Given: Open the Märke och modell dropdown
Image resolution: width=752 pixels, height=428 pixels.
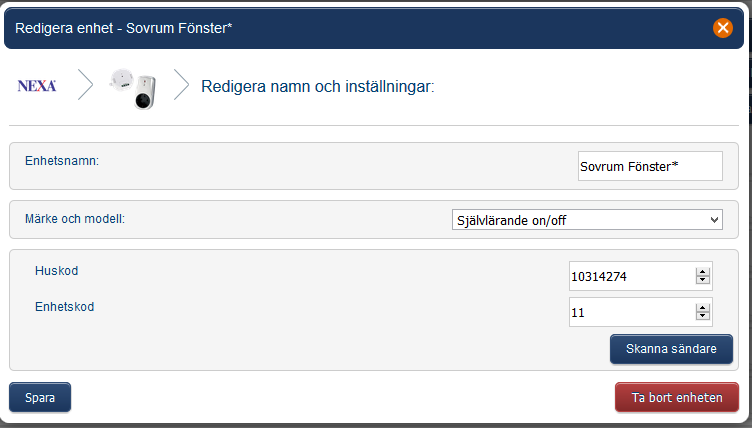Looking at the screenshot, I should [x=587, y=220].
